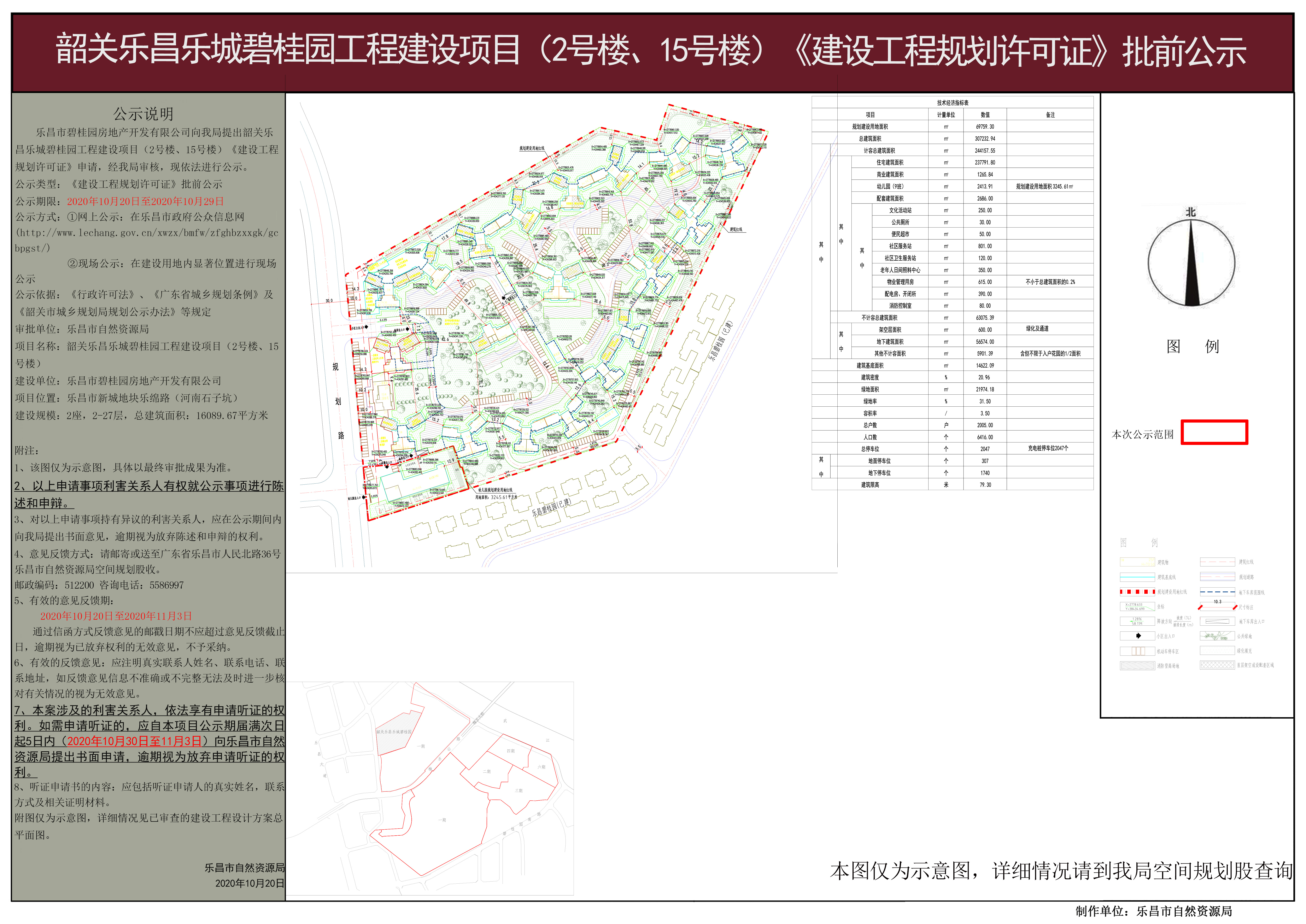Screen dimensions: 1306x924
Task: Click the government website URL text
Action: coord(147,240)
